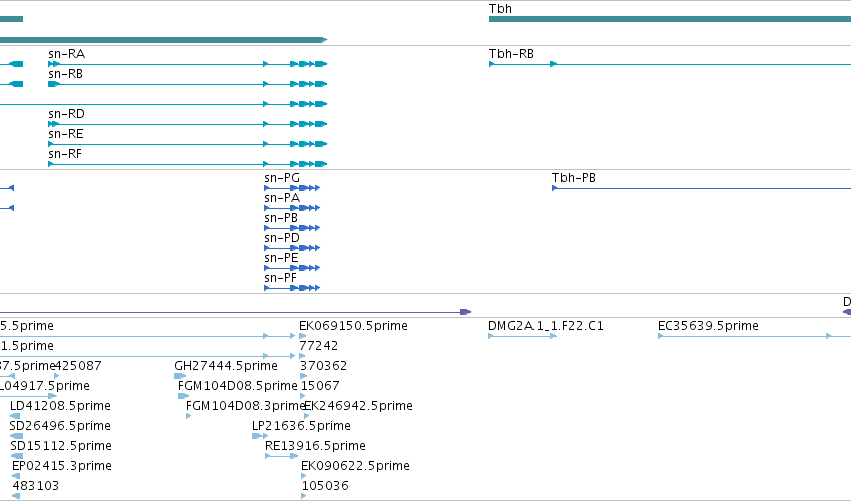851x501 pixels.
Task: Click the L04917.5prime EST label
Action: coord(45,386)
